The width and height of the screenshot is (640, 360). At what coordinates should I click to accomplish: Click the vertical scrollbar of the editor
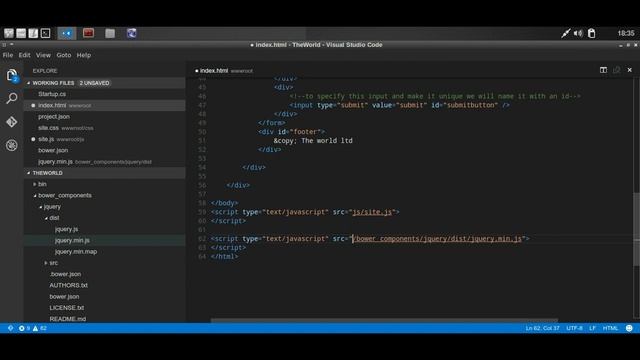[636, 229]
